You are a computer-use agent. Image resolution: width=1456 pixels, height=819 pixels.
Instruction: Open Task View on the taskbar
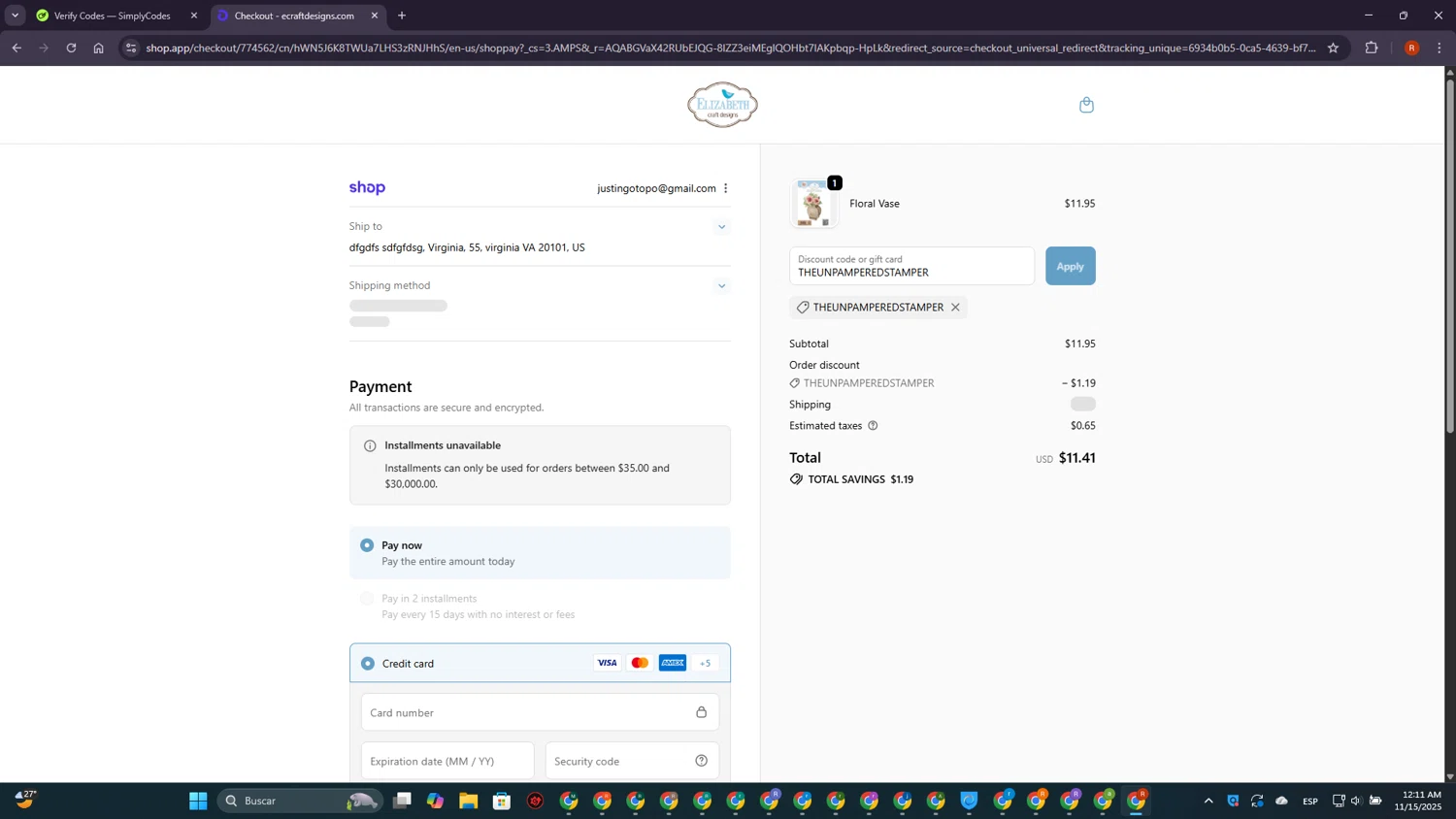coord(402,801)
